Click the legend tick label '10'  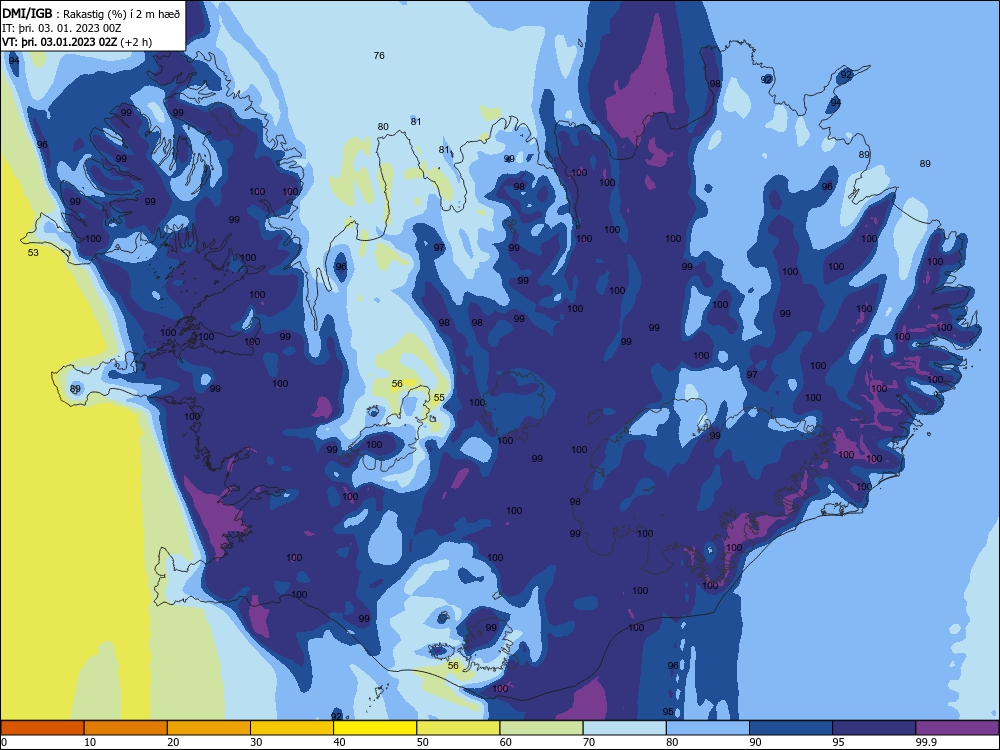(90, 742)
